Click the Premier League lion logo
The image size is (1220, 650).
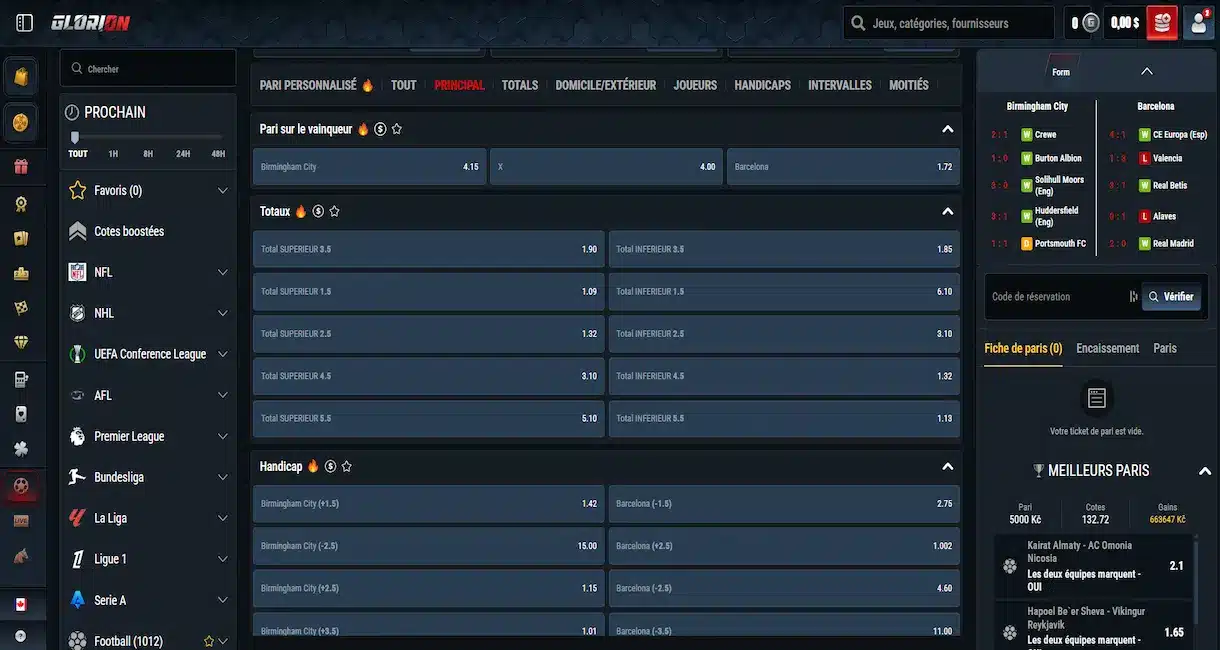point(77,436)
